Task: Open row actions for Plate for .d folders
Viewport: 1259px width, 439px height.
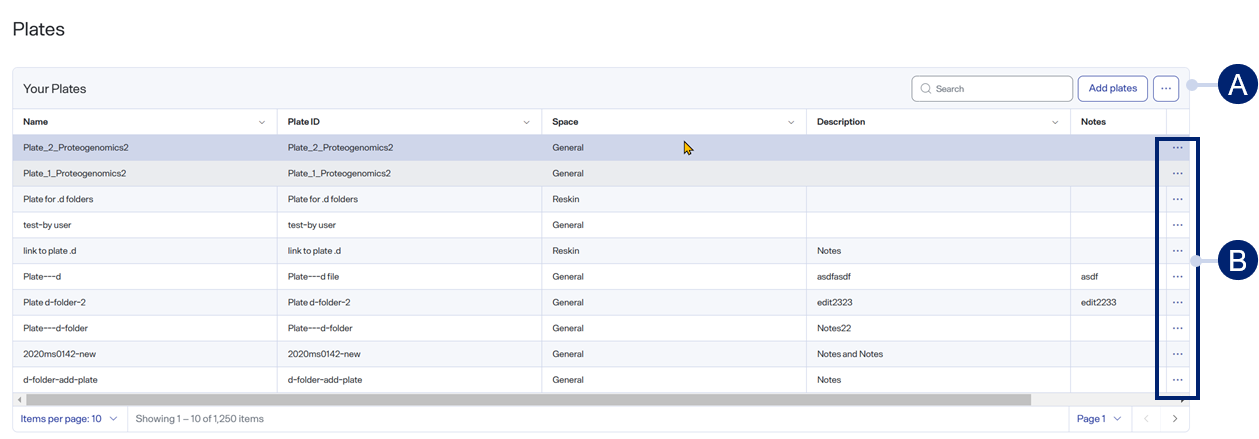Action: 1177,200
